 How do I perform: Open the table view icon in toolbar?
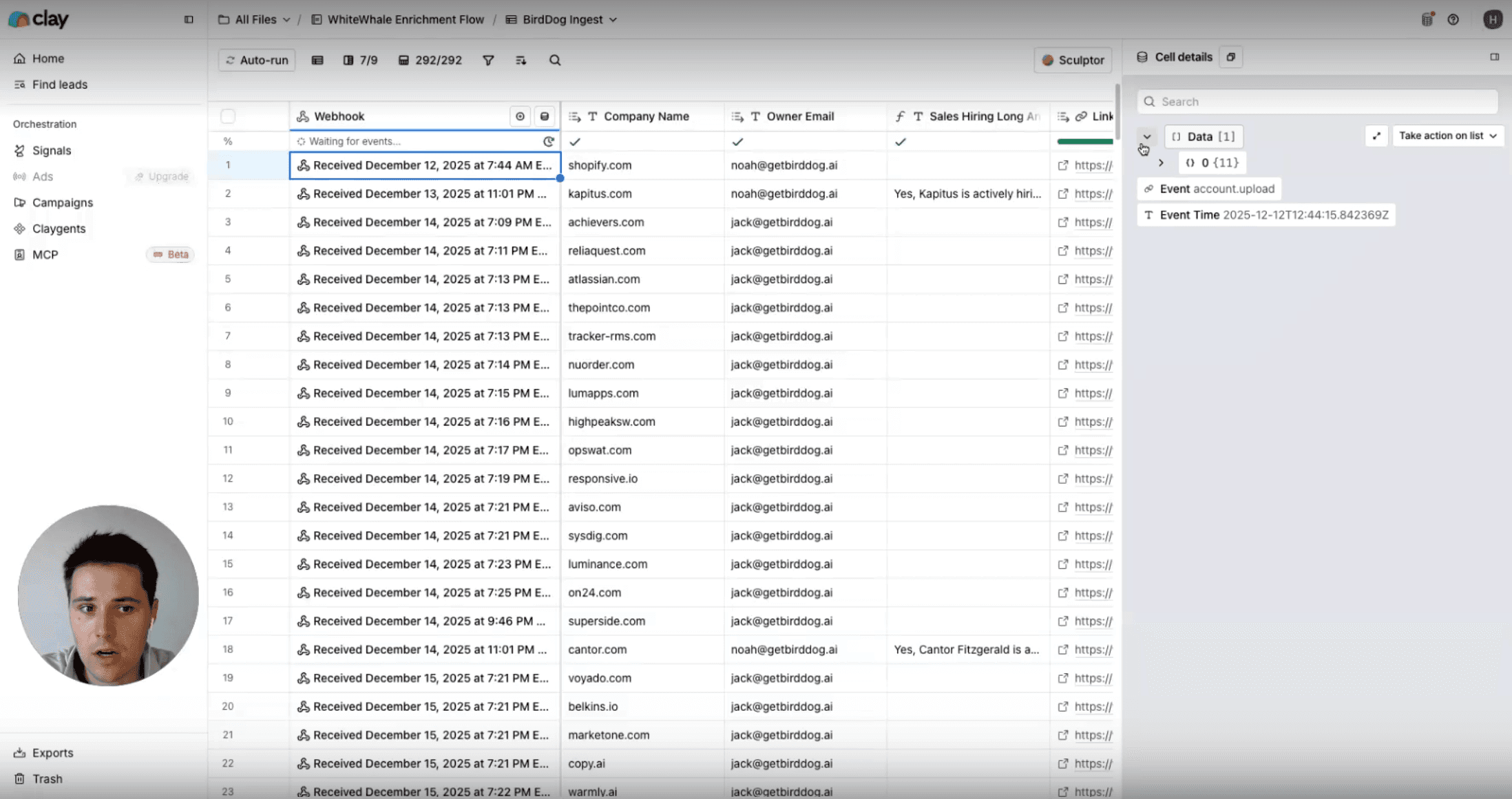(317, 61)
